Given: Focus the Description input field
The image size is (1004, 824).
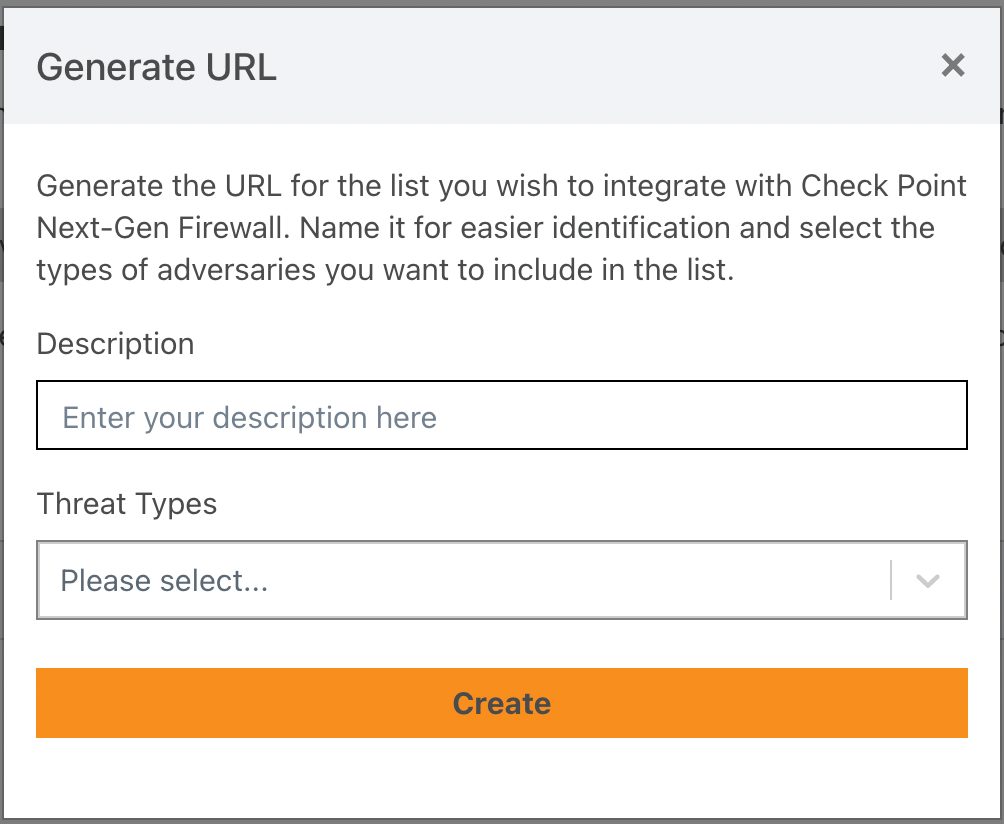Looking at the screenshot, I should pos(501,415).
